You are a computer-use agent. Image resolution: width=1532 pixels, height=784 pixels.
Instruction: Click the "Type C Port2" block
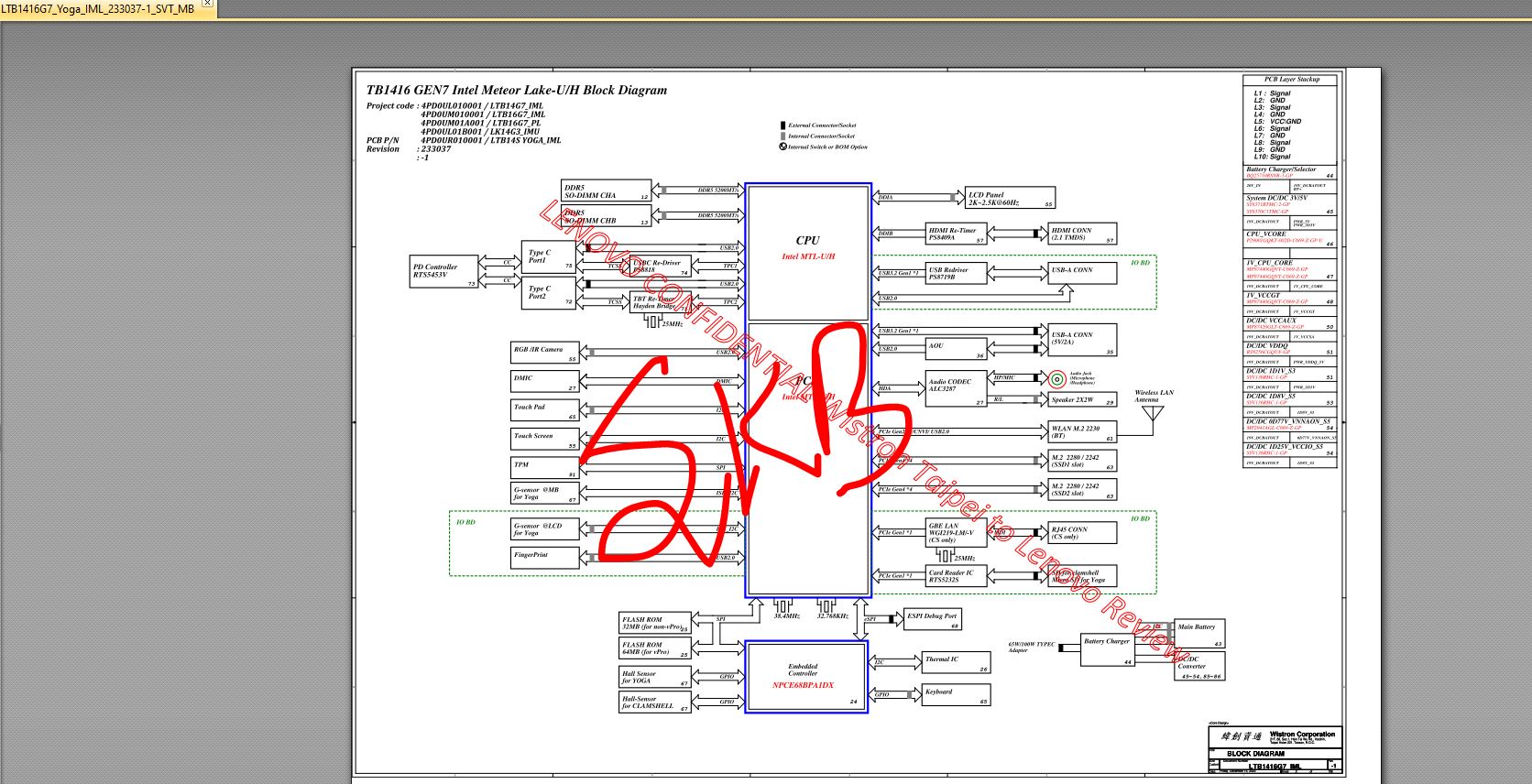(550, 293)
